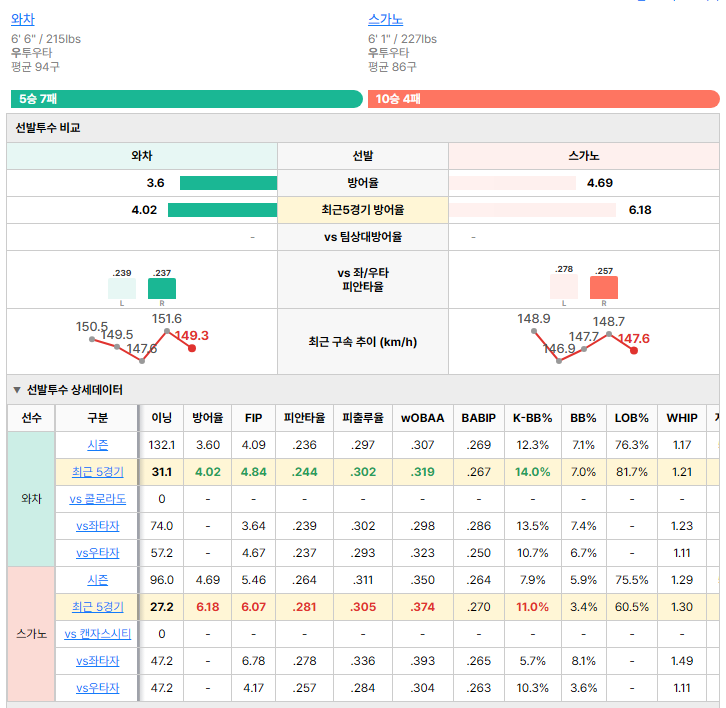
Task: Click the 이닝 column header
Action: click(x=162, y=418)
